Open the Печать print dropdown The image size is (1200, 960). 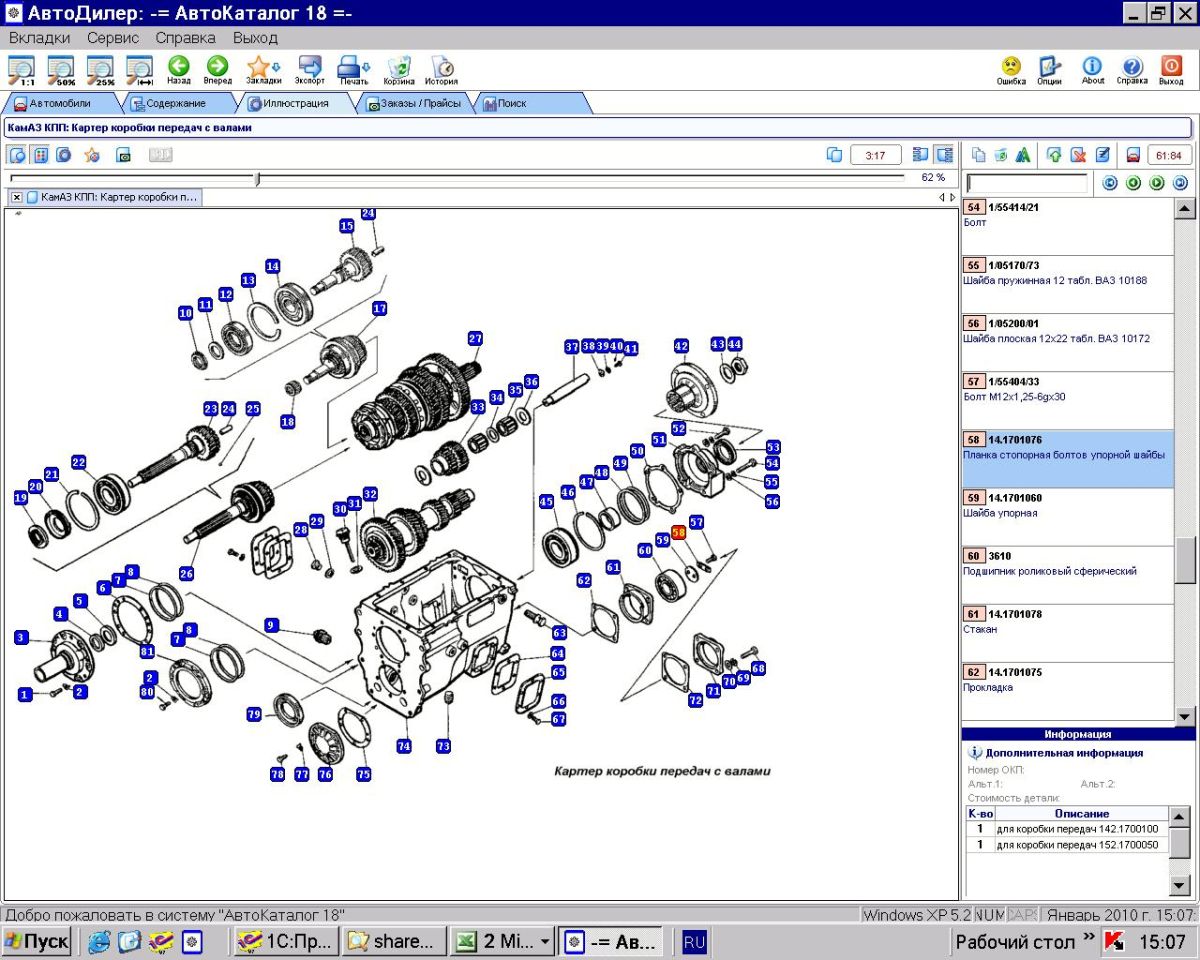[354, 70]
